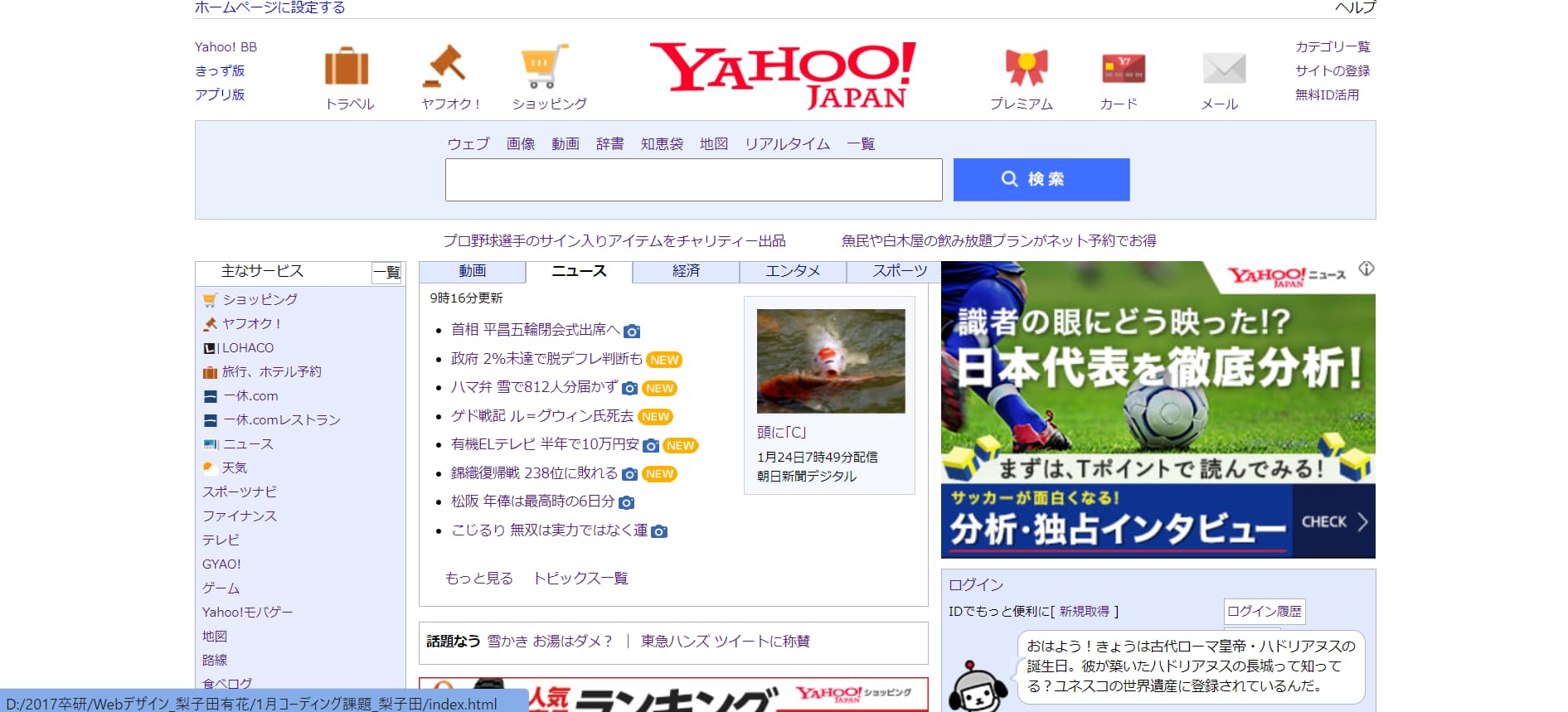Screen dimensions: 1568x712
Task: Open the 路線 service link
Action: [215, 661]
